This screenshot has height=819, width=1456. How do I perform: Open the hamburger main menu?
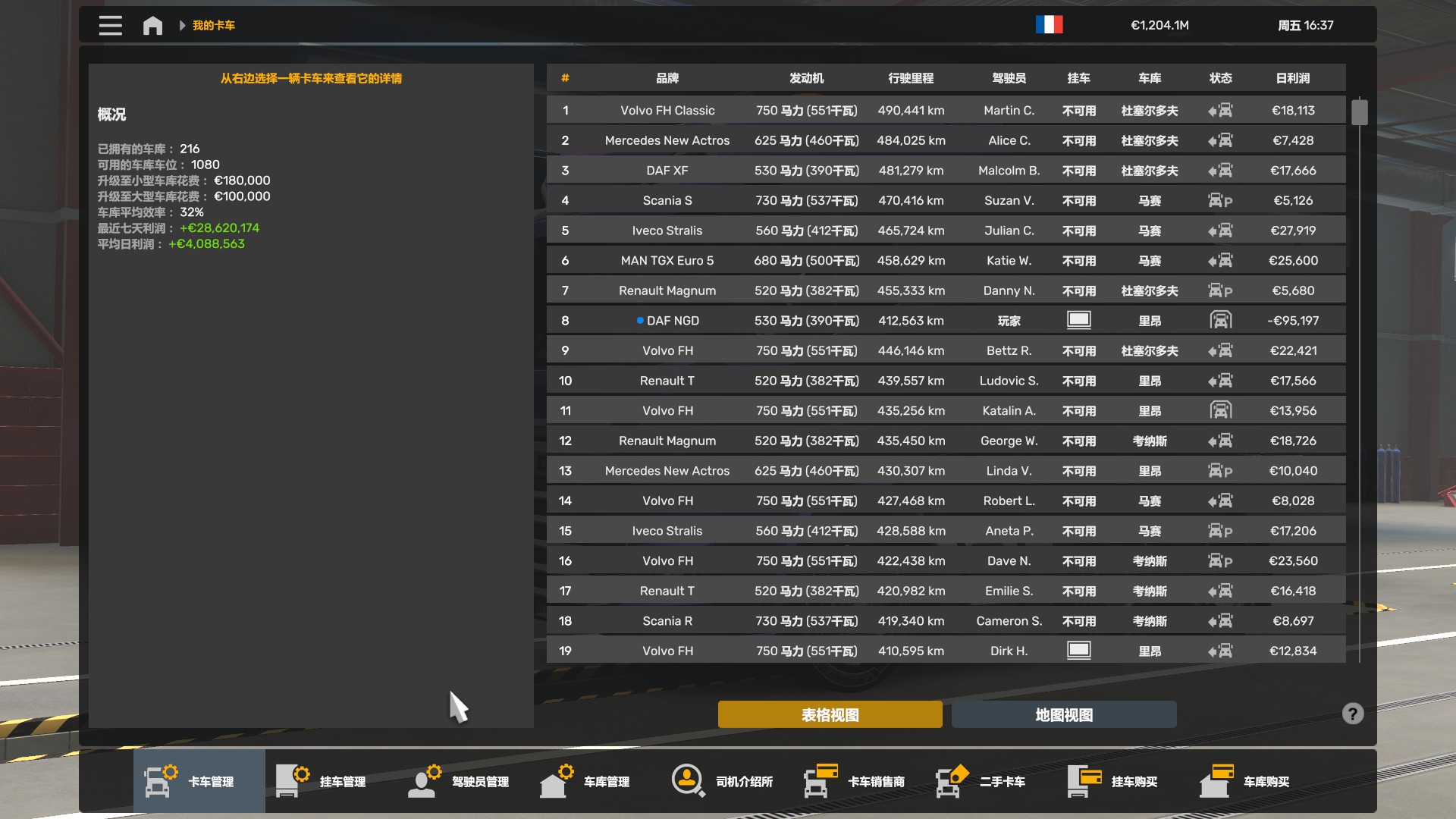pos(110,26)
